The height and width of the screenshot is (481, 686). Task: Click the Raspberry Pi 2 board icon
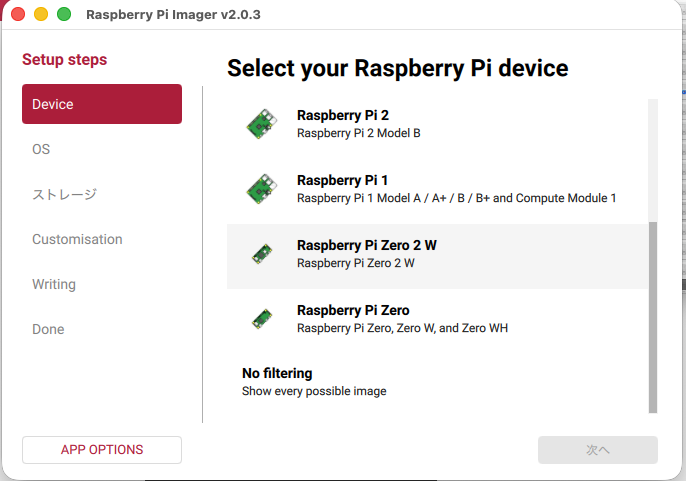(262, 123)
